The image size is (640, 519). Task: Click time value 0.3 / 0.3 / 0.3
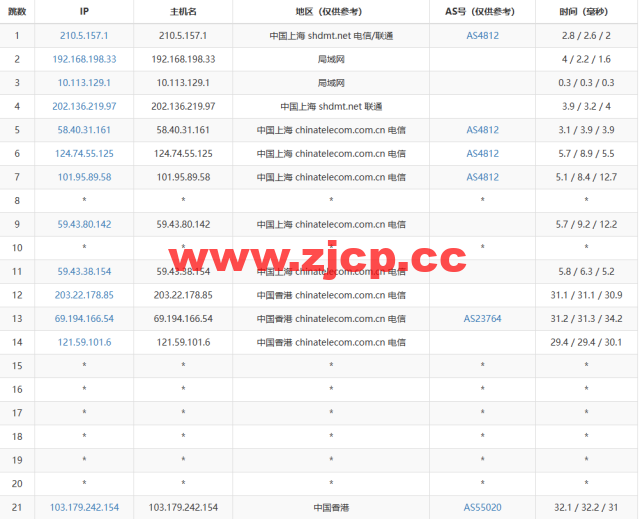tap(586, 83)
